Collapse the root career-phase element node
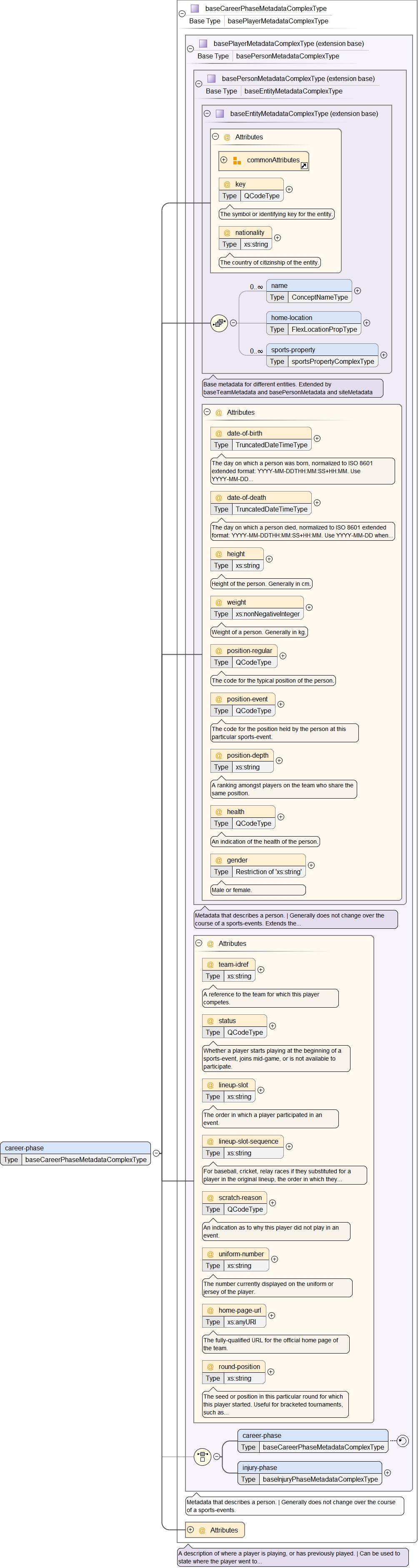 (x=156, y=1154)
